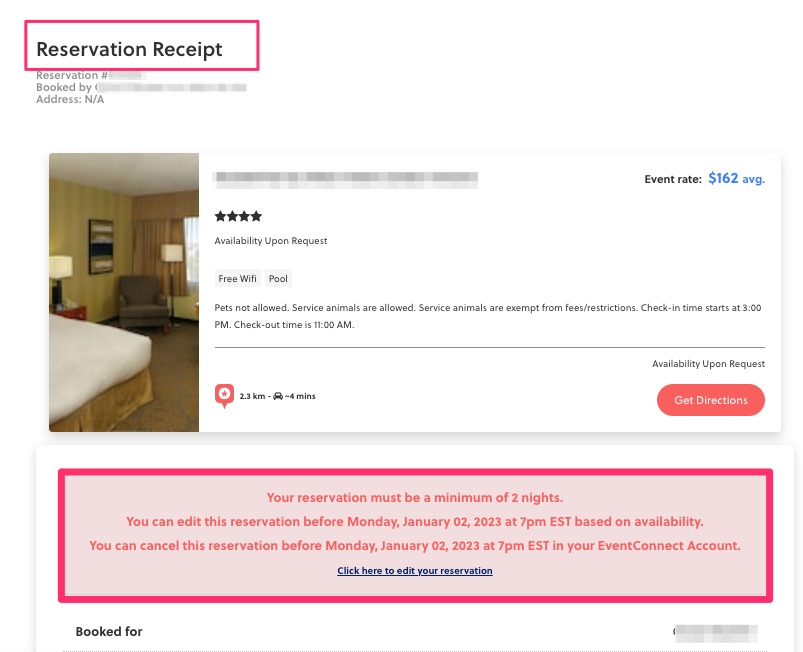Click 'Availability Upon Request' under star rating

pyautogui.click(x=271, y=241)
